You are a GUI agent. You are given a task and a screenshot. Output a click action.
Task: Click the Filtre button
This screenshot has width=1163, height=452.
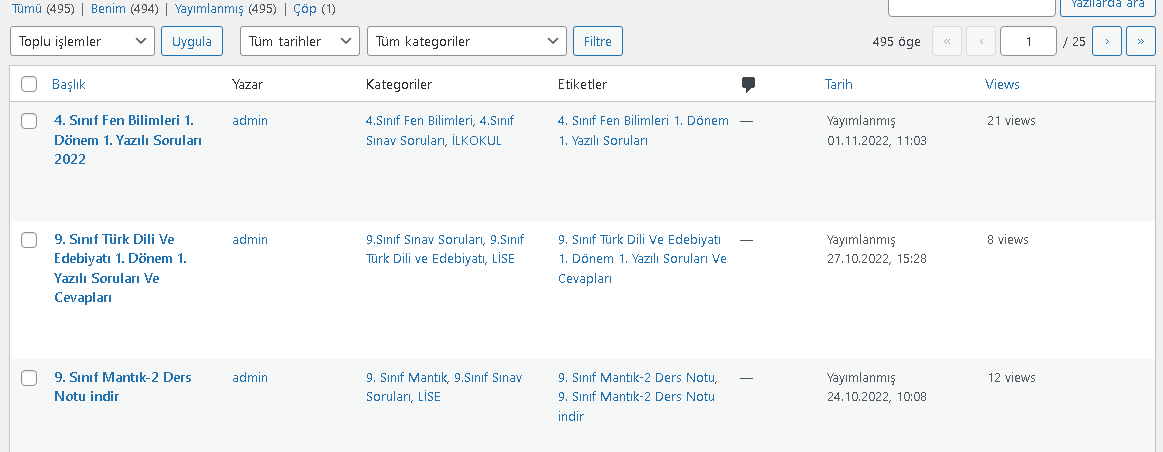[598, 42]
